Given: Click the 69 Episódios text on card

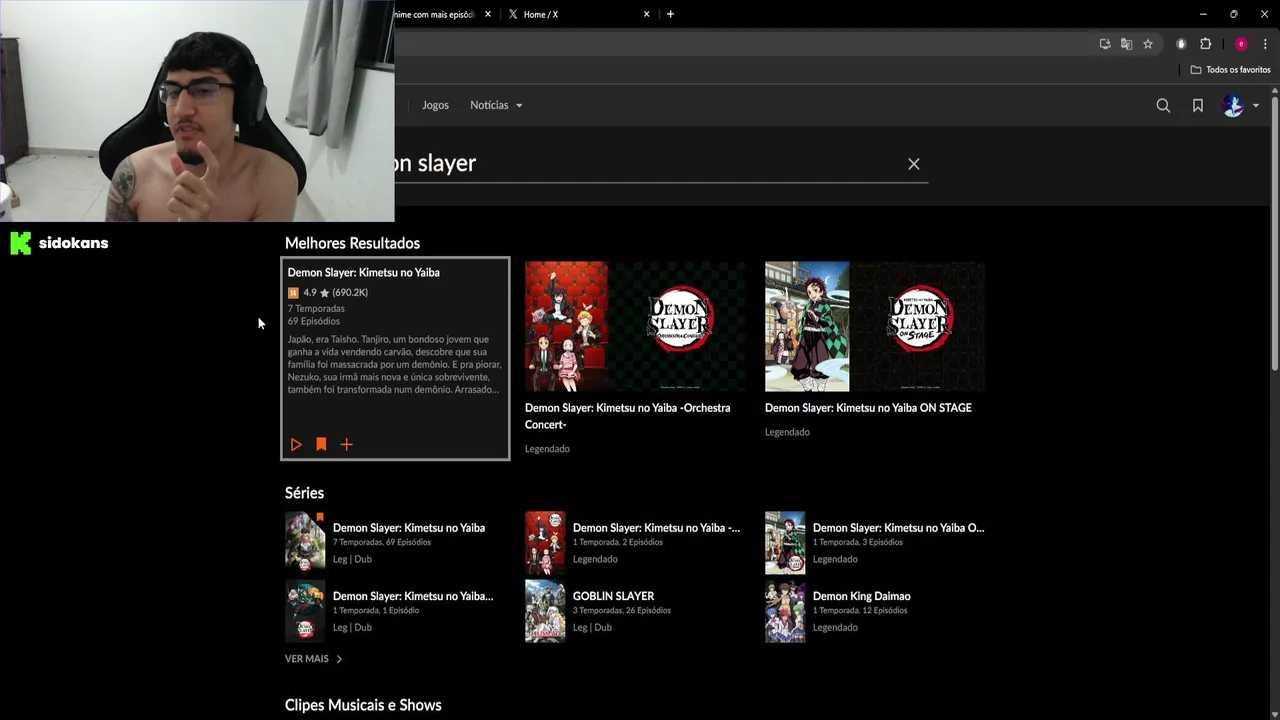Looking at the screenshot, I should (313, 321).
